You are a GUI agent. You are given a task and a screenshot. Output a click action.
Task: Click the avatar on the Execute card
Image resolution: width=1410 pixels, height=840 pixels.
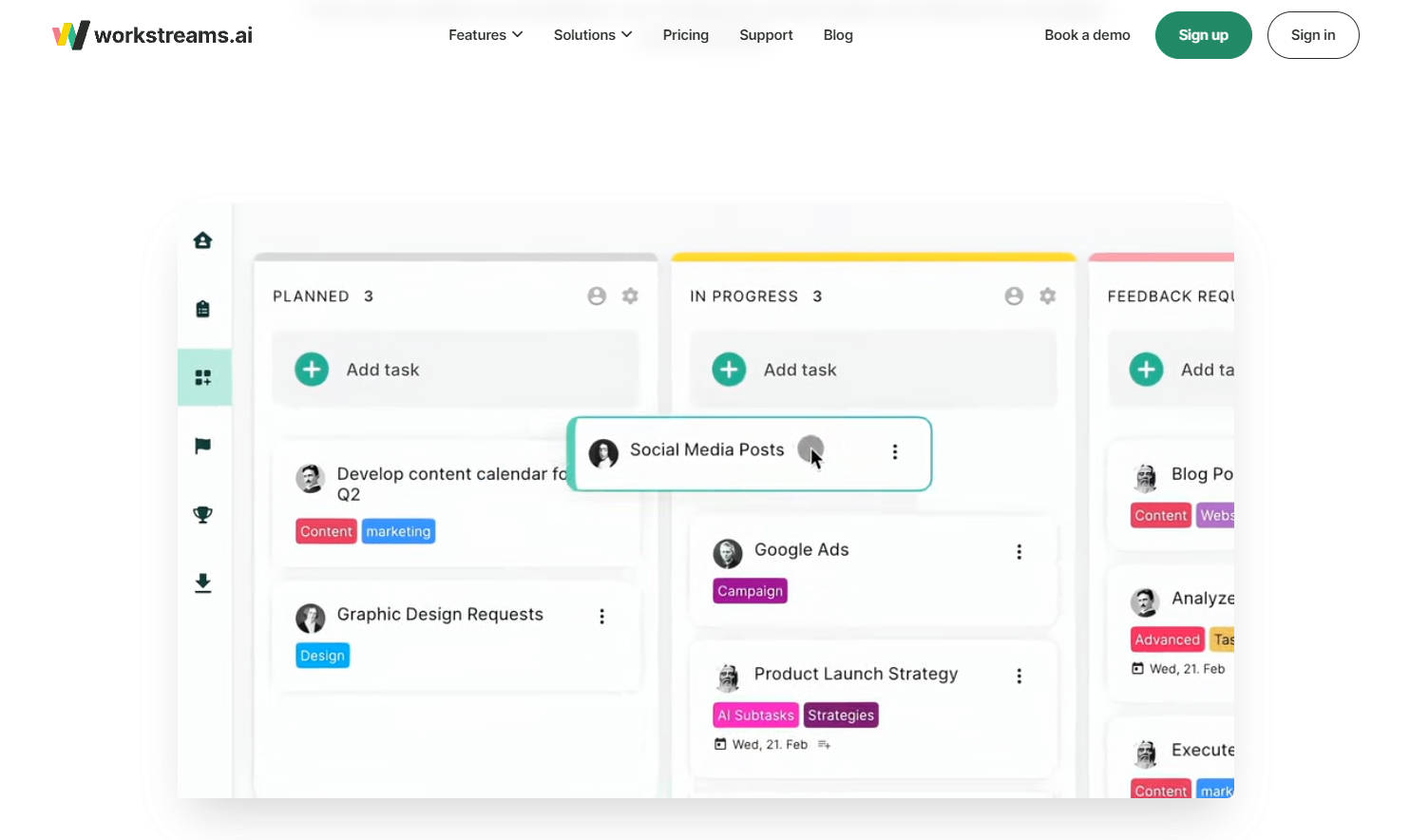[x=1145, y=754]
